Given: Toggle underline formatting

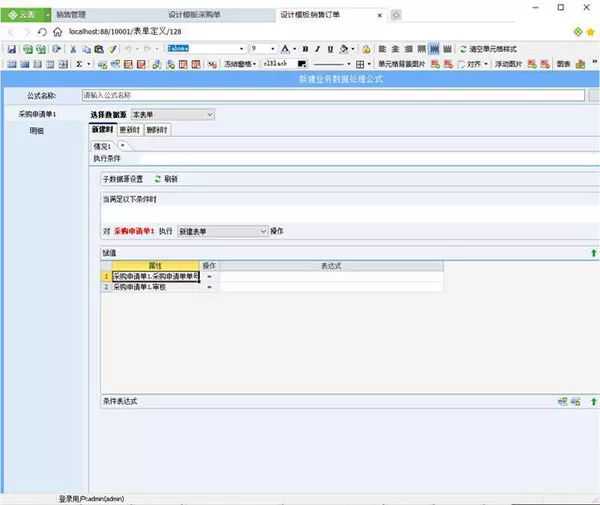Looking at the screenshot, I should [x=330, y=49].
